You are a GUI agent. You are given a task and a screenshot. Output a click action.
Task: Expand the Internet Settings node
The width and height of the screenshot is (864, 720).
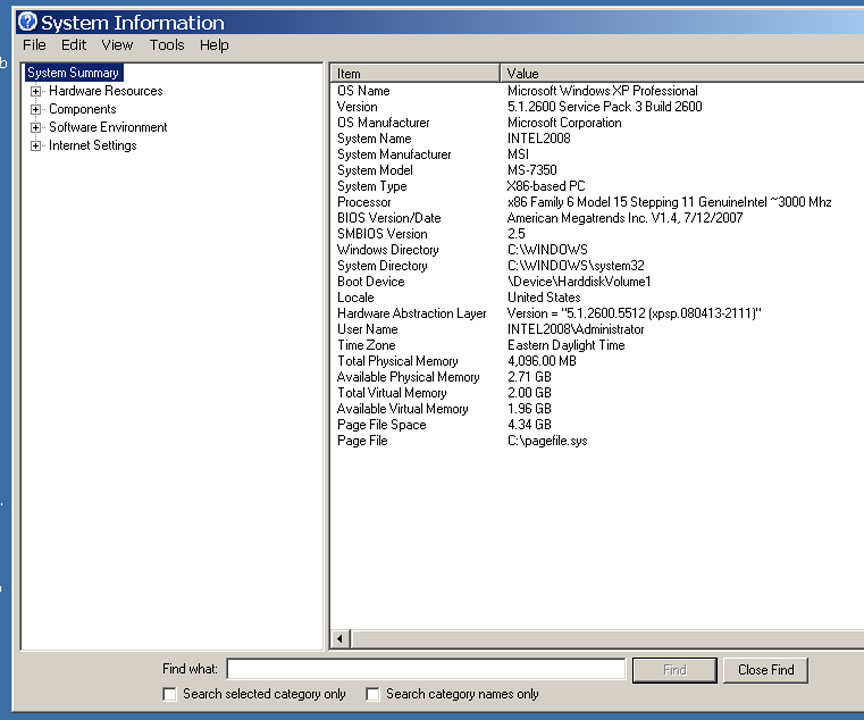(x=36, y=146)
